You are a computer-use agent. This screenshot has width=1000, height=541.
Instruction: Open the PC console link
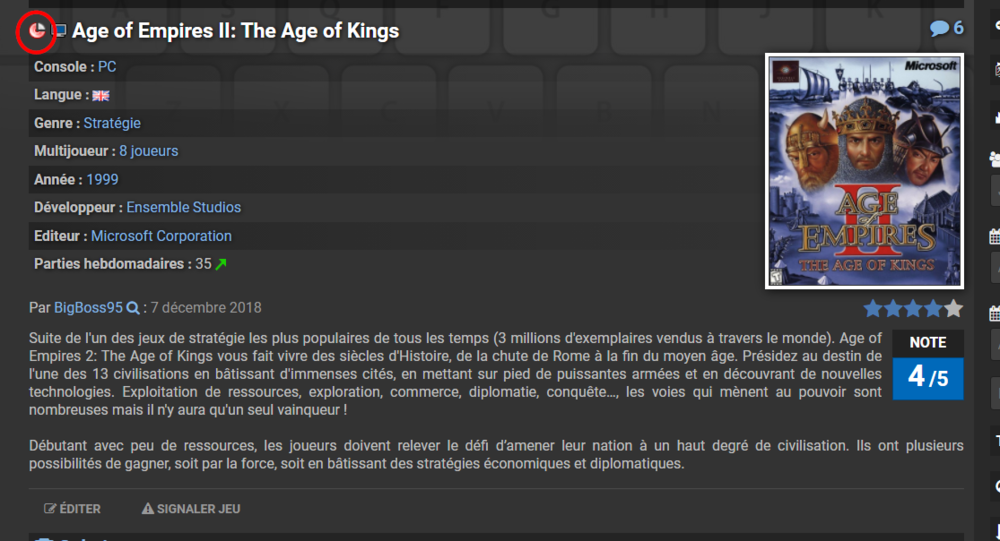(x=107, y=67)
